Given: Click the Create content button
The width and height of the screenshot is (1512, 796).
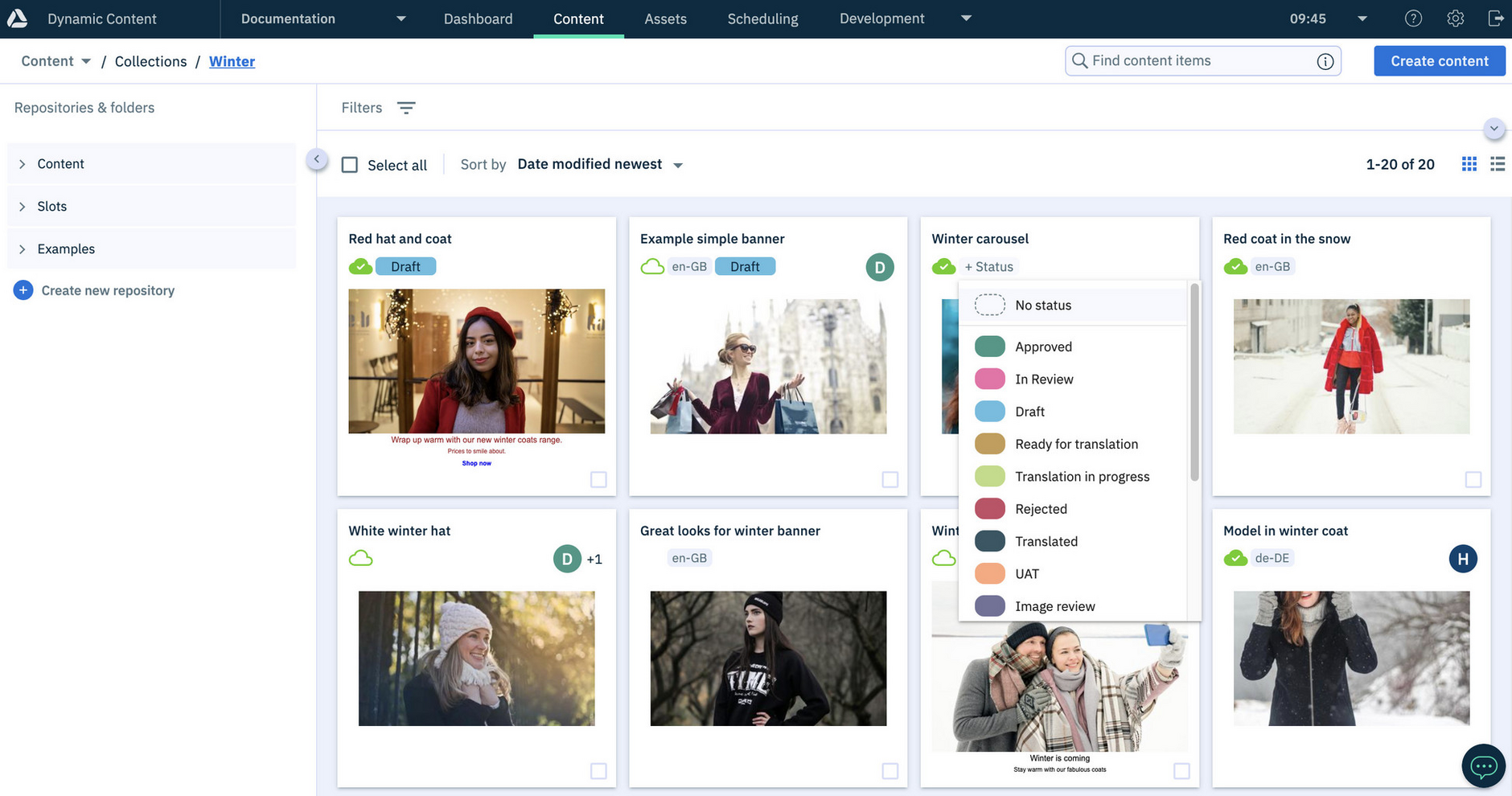Looking at the screenshot, I should [x=1440, y=61].
